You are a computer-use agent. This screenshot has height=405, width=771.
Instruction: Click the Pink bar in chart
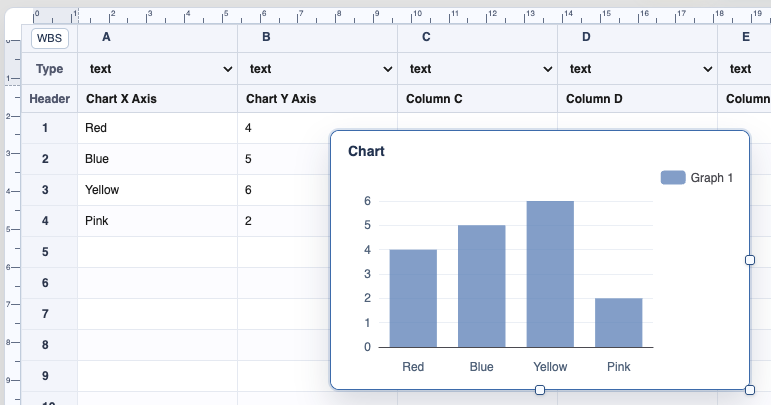pyautogui.click(x=619, y=322)
